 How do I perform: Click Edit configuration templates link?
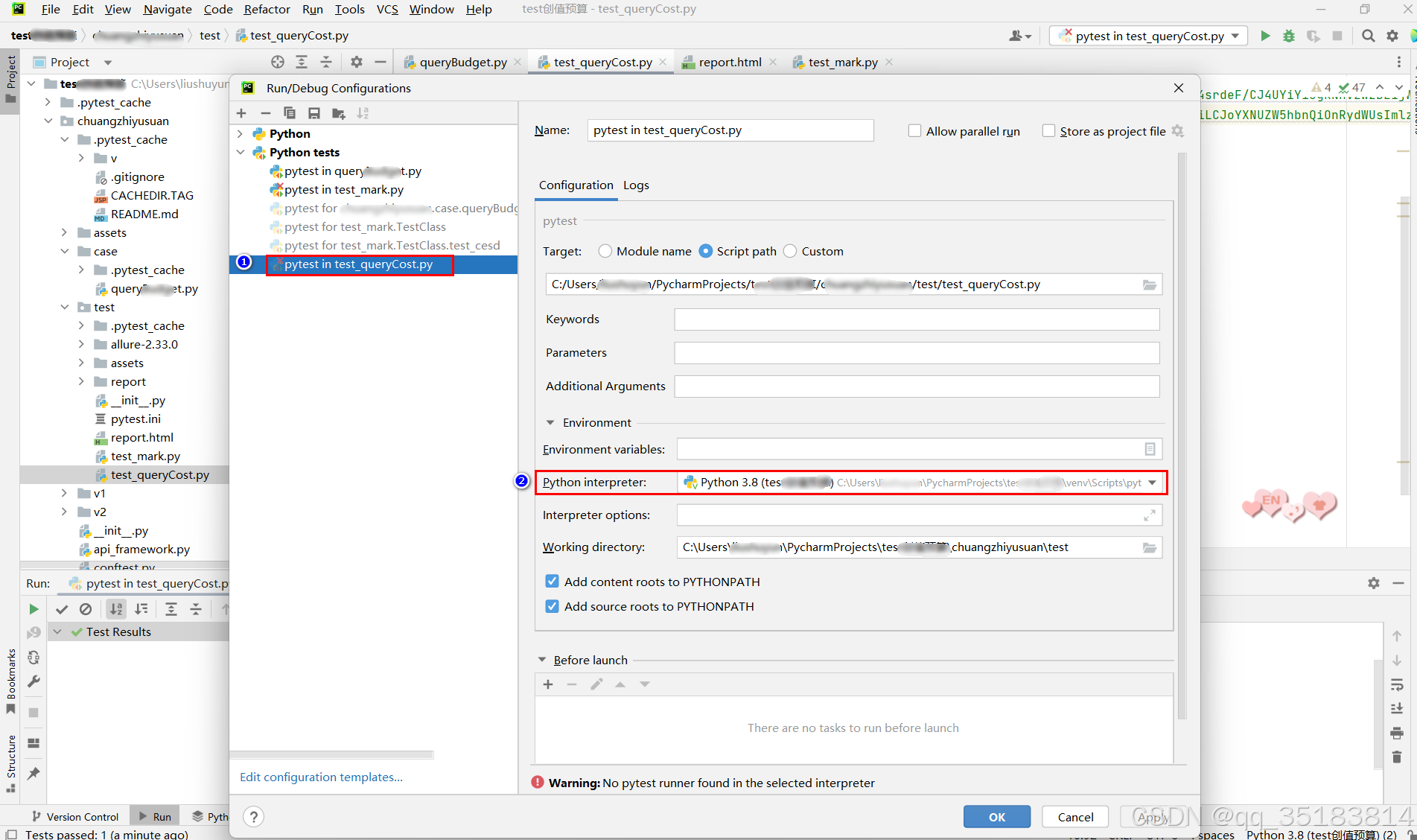click(x=321, y=777)
